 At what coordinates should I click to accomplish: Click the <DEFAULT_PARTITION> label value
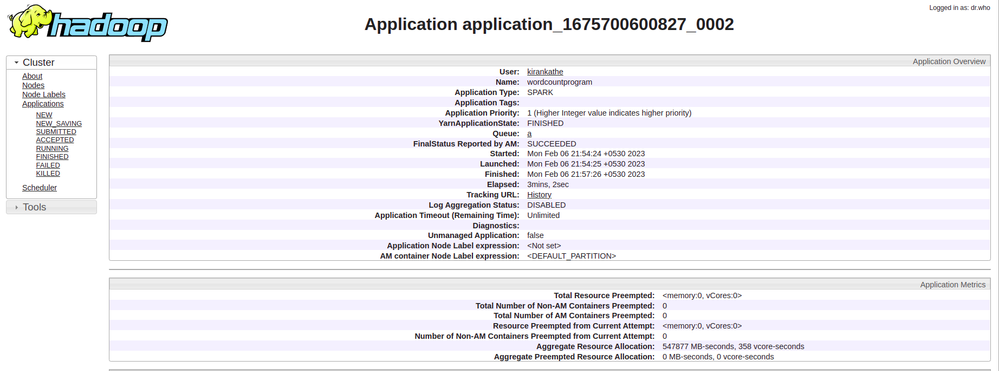coord(571,256)
